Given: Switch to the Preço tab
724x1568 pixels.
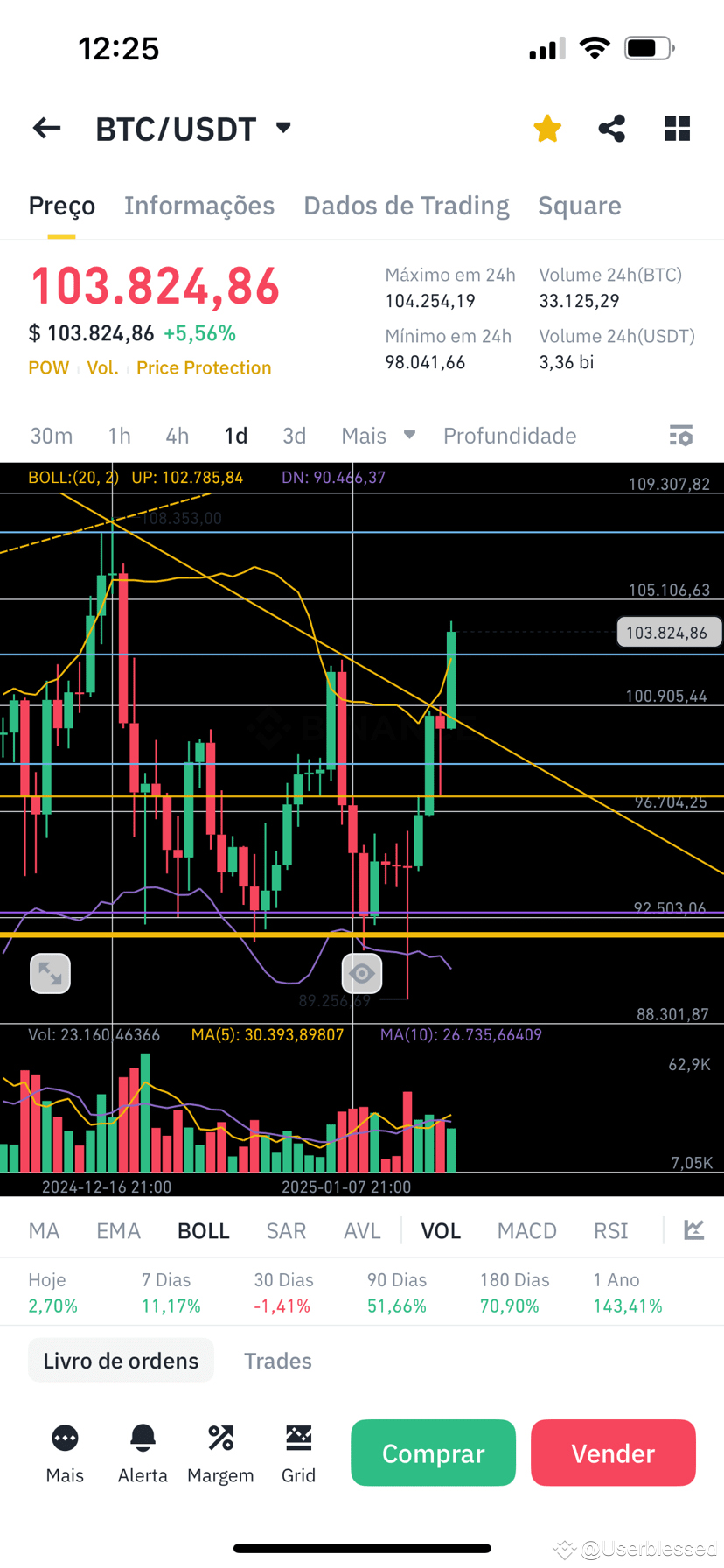Looking at the screenshot, I should click(62, 206).
